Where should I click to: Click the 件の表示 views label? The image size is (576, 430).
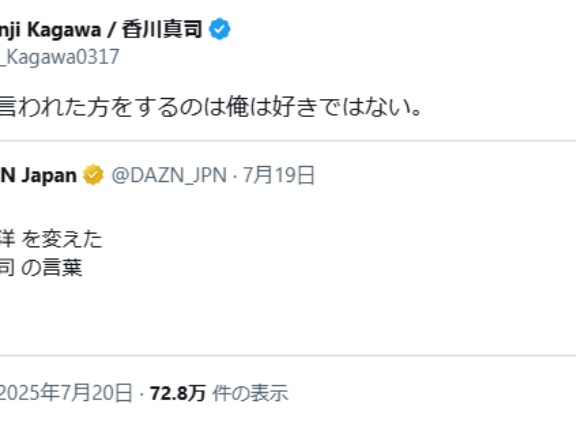[250, 393]
